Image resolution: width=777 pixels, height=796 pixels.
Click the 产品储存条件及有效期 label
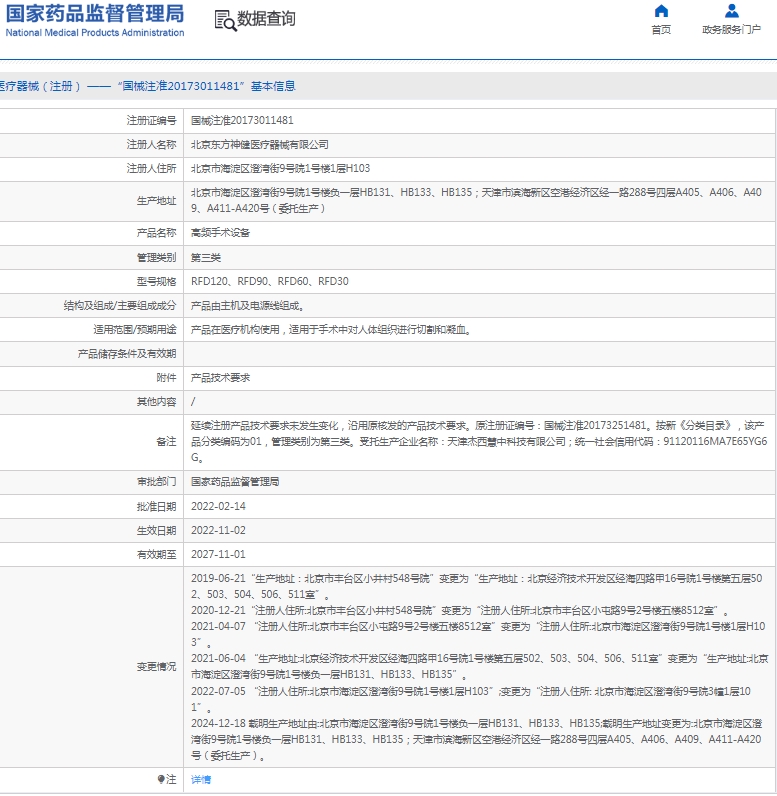pyautogui.click(x=127, y=354)
